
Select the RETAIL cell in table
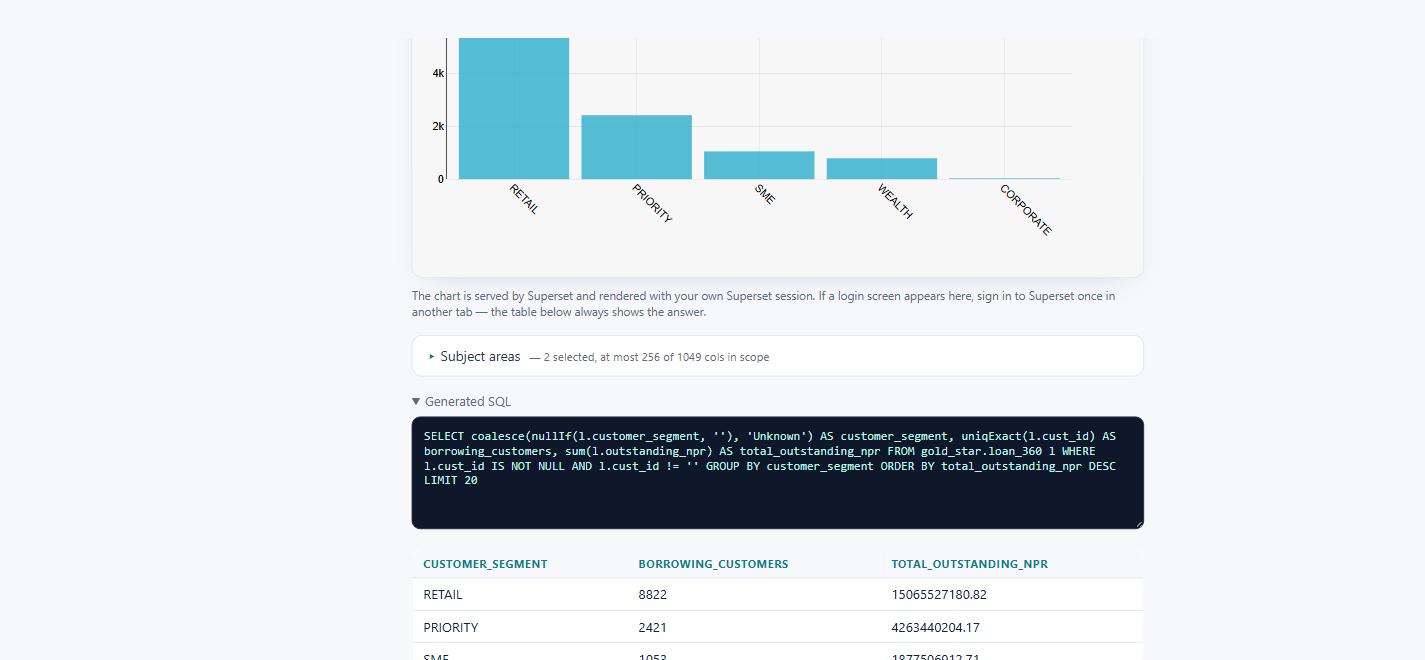tap(443, 595)
